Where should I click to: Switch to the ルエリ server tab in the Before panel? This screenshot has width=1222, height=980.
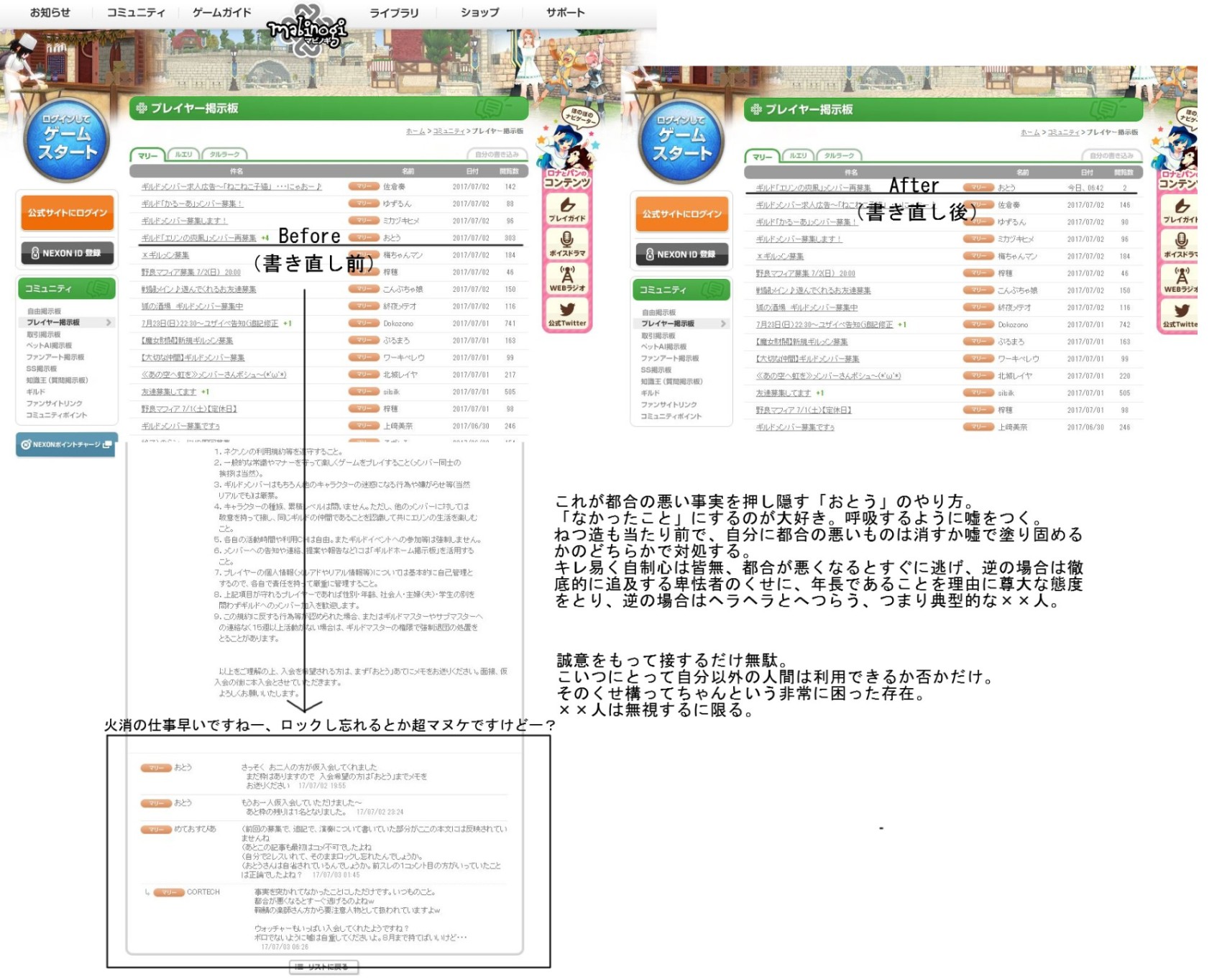(183, 155)
